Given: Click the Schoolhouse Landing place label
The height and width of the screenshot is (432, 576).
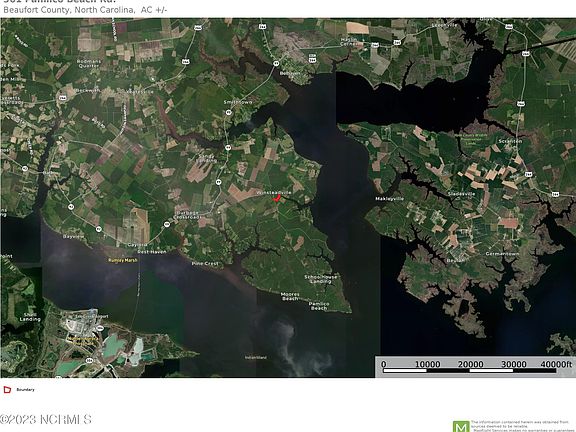Looking at the screenshot, I should [321, 279].
